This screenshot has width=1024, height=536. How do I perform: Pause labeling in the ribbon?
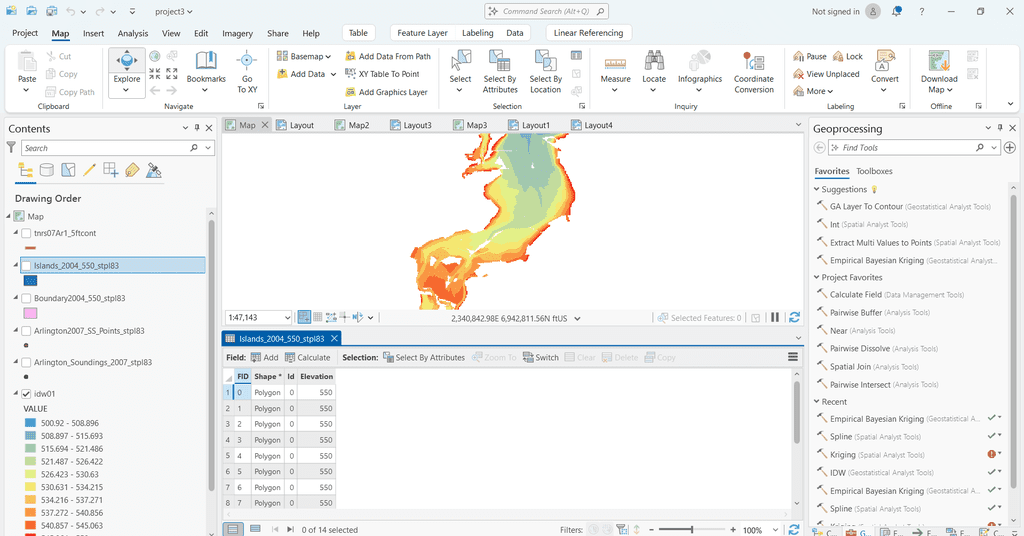[810, 56]
